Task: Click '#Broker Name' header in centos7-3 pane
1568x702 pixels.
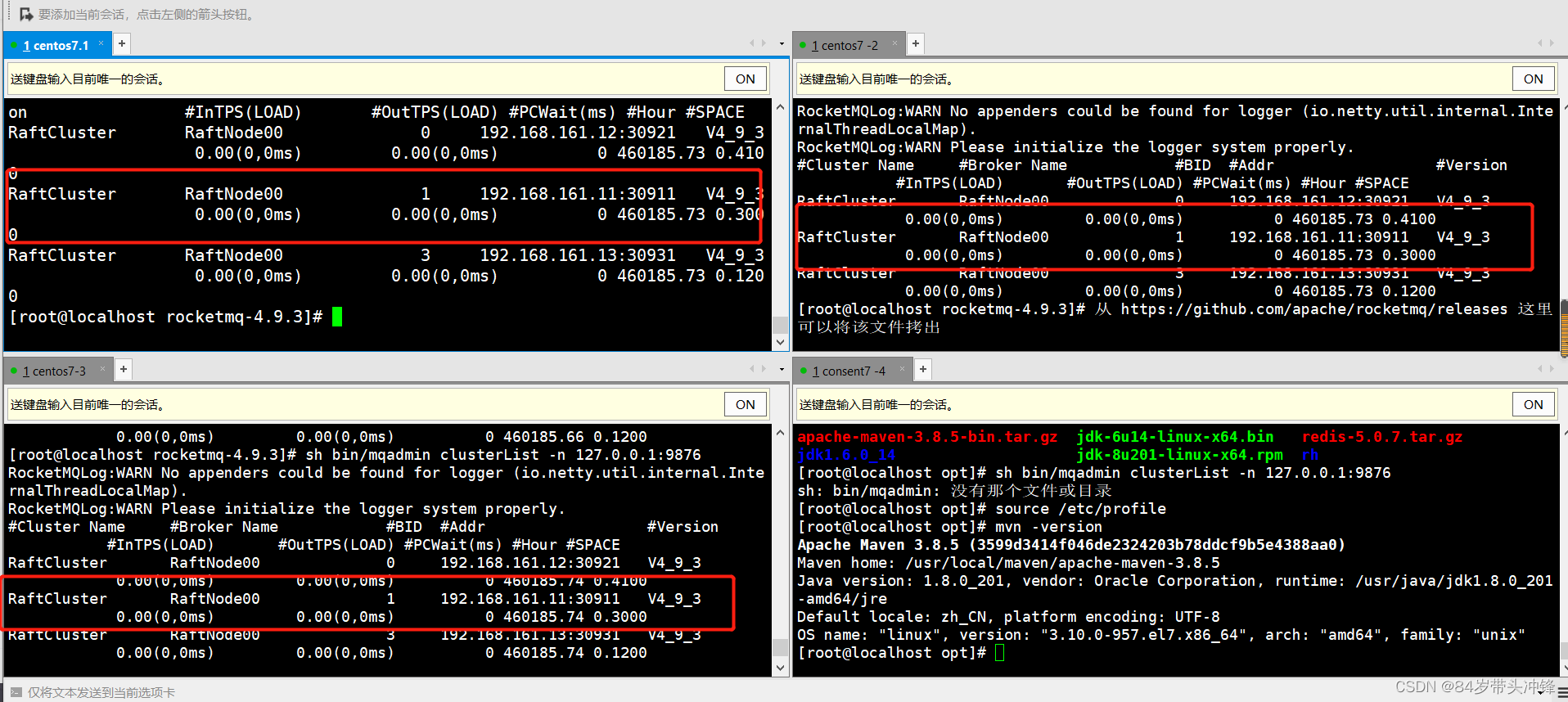Action: coord(224,527)
